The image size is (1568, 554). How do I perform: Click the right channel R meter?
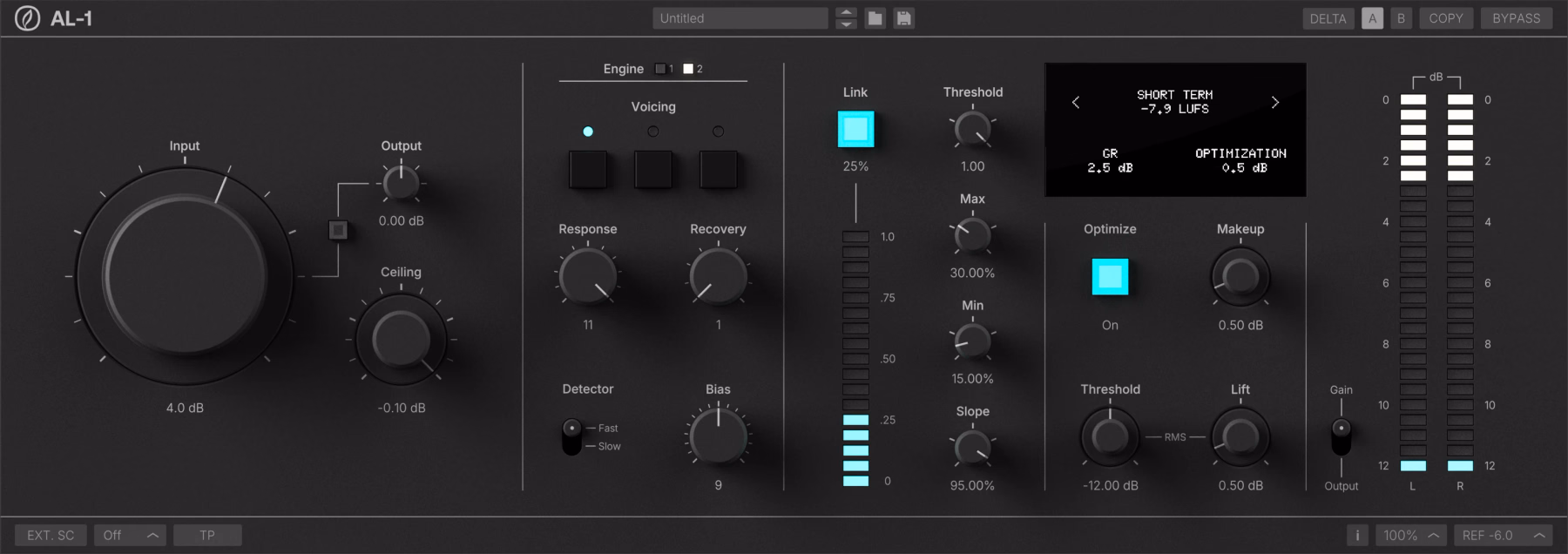tap(1460, 283)
